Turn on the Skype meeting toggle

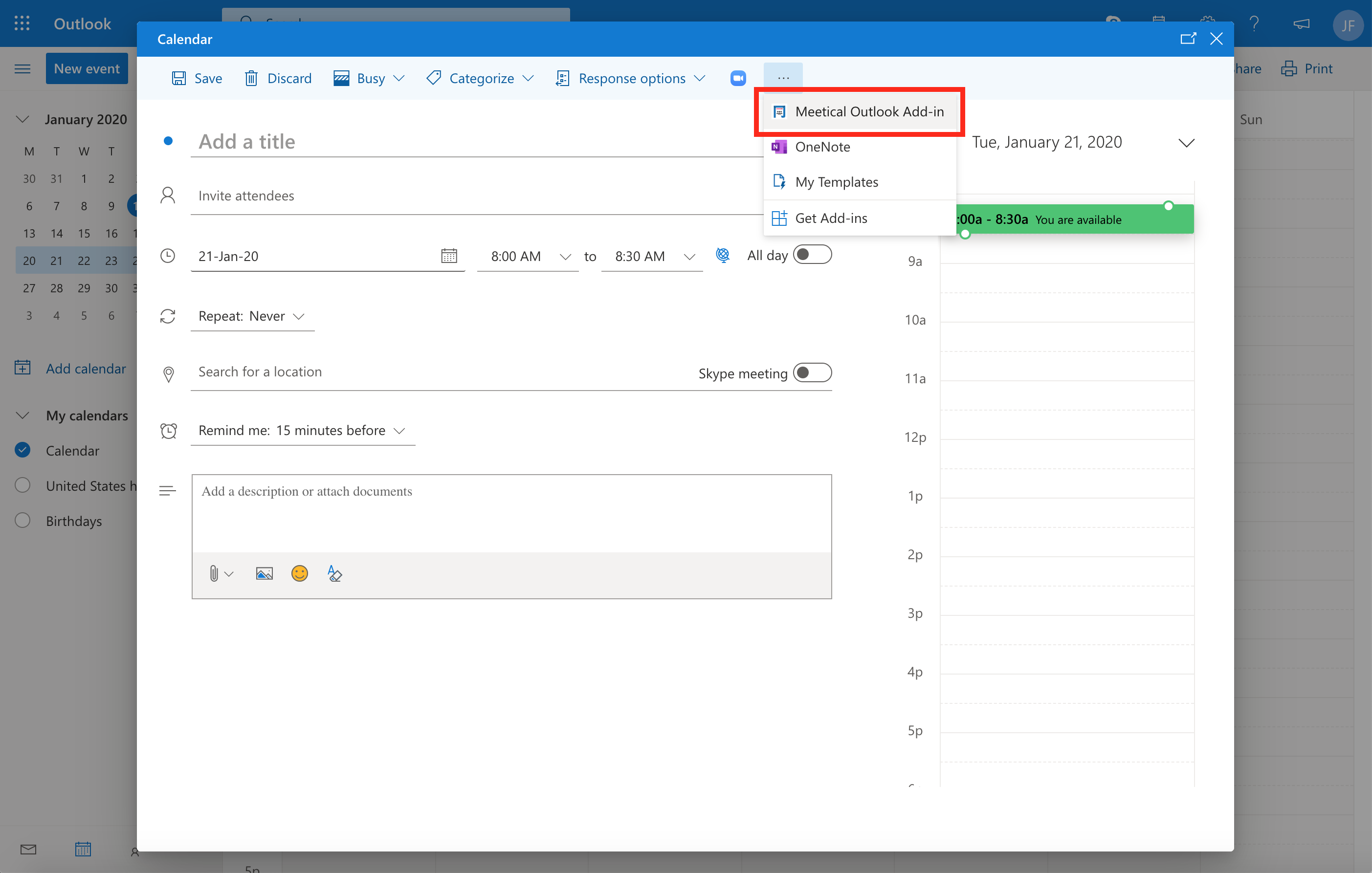813,372
